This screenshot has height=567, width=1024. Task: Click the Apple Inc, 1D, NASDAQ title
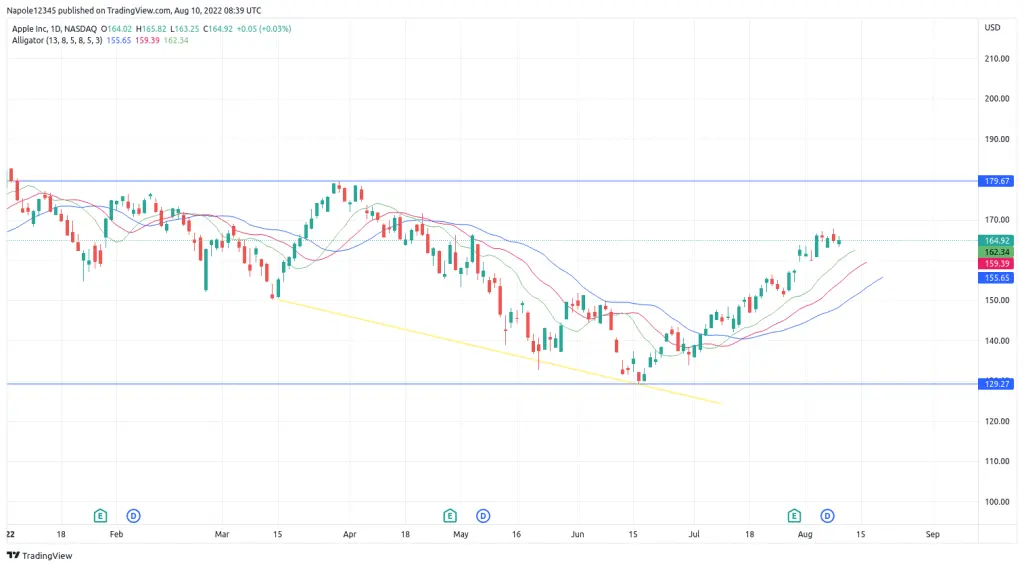pos(54,29)
